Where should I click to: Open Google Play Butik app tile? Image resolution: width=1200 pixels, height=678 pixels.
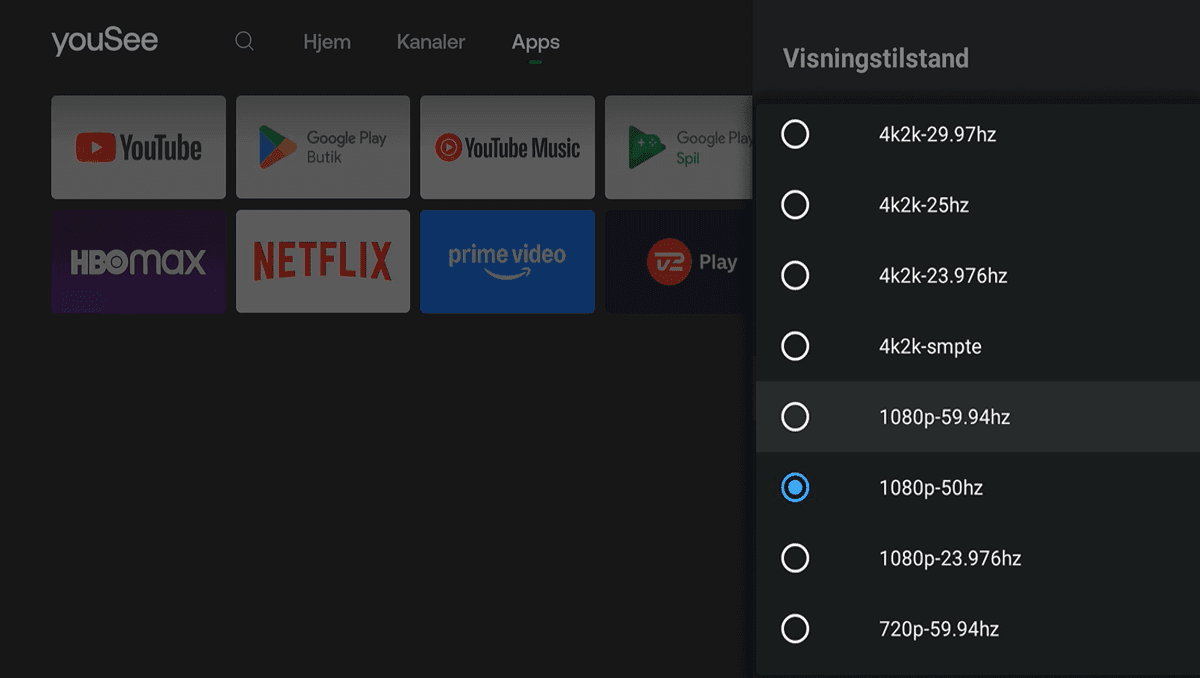point(323,148)
